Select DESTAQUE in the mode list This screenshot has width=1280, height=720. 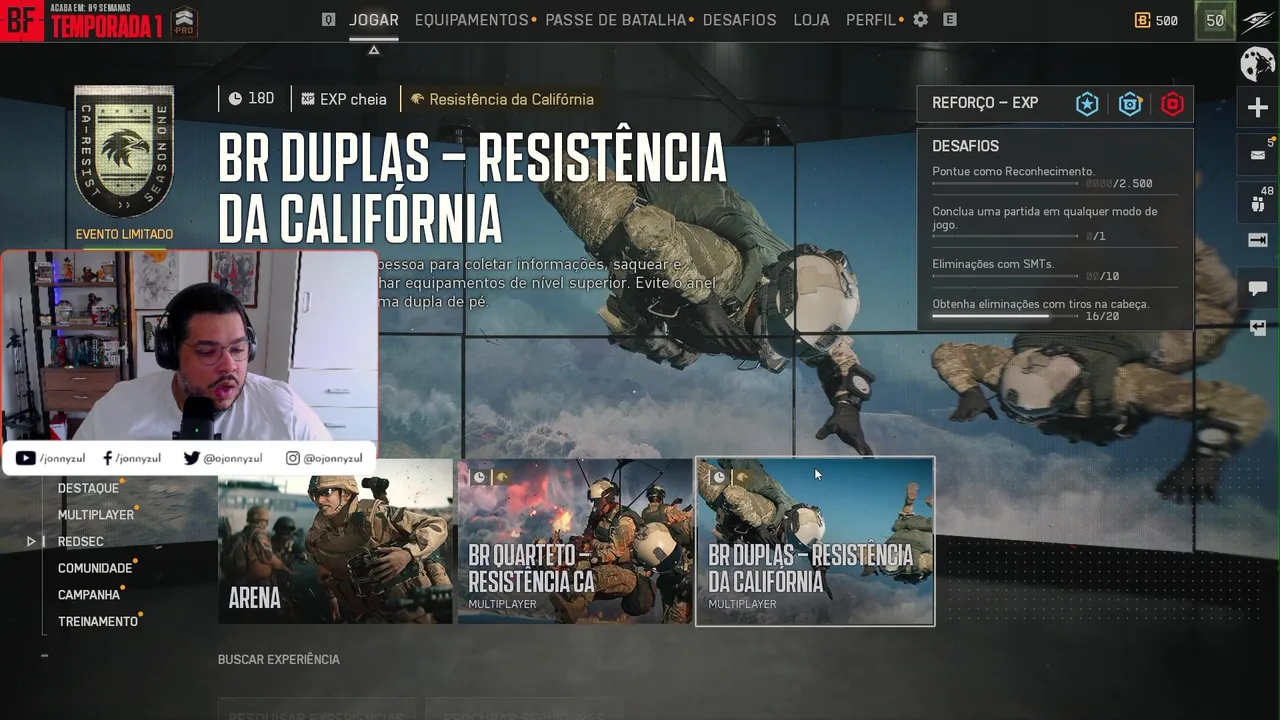[x=88, y=488]
